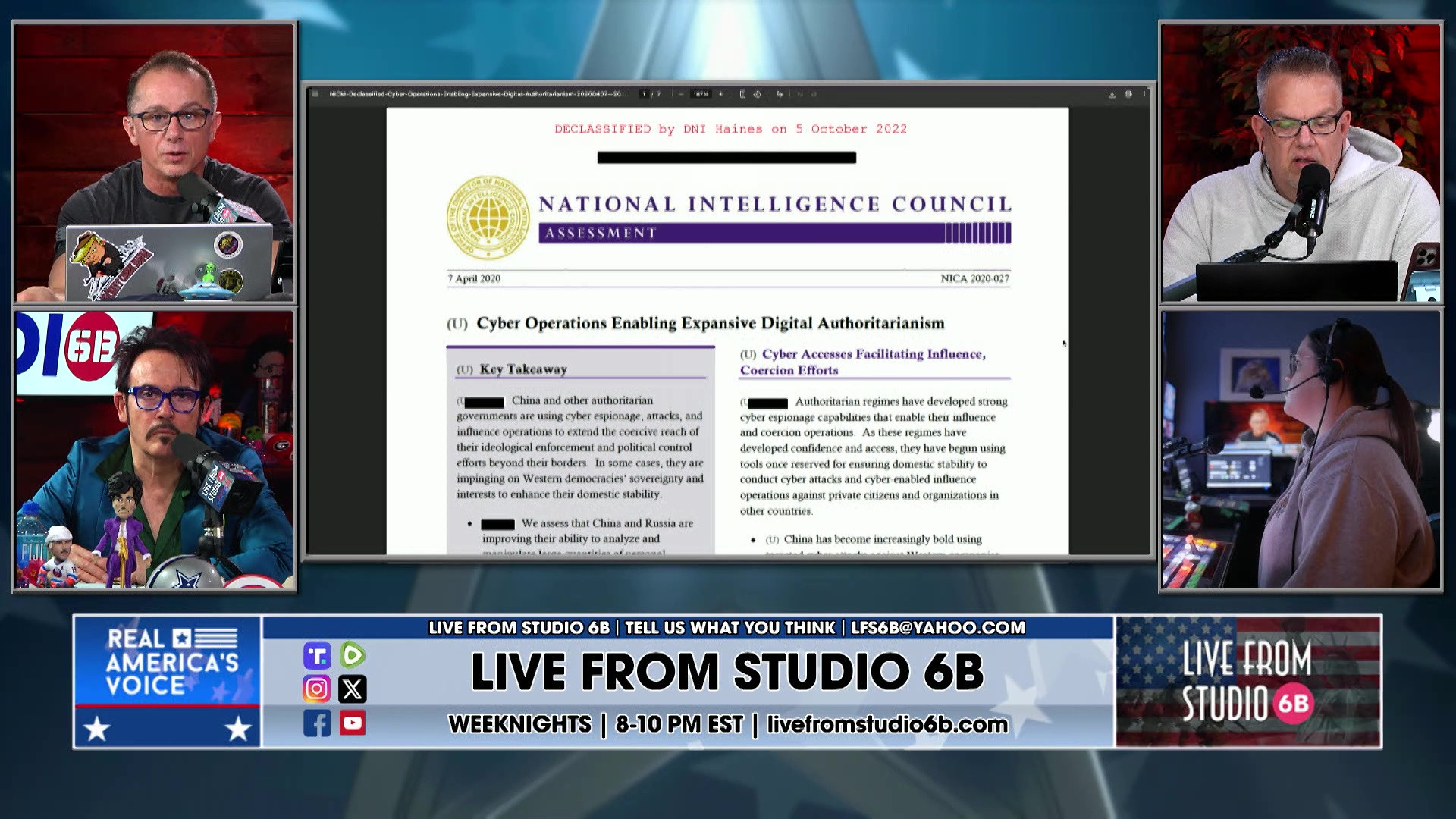Print the PDF document
This screenshot has height=819, width=1456.
(1128, 93)
